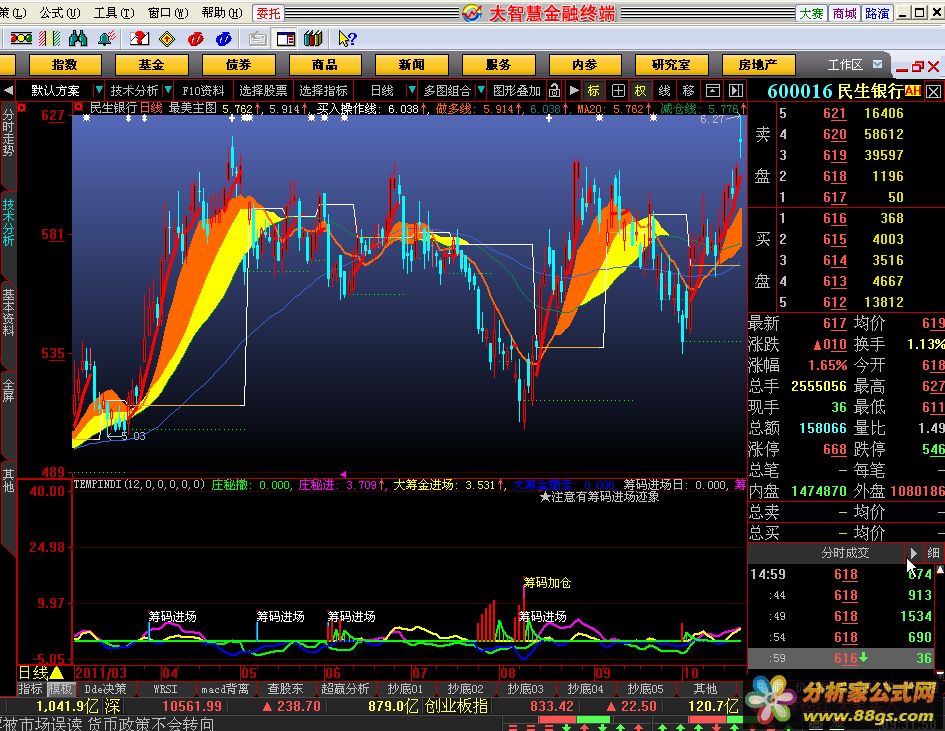945x731 pixels.
Task: Open the bookshelf library icon
Action: click(313, 39)
